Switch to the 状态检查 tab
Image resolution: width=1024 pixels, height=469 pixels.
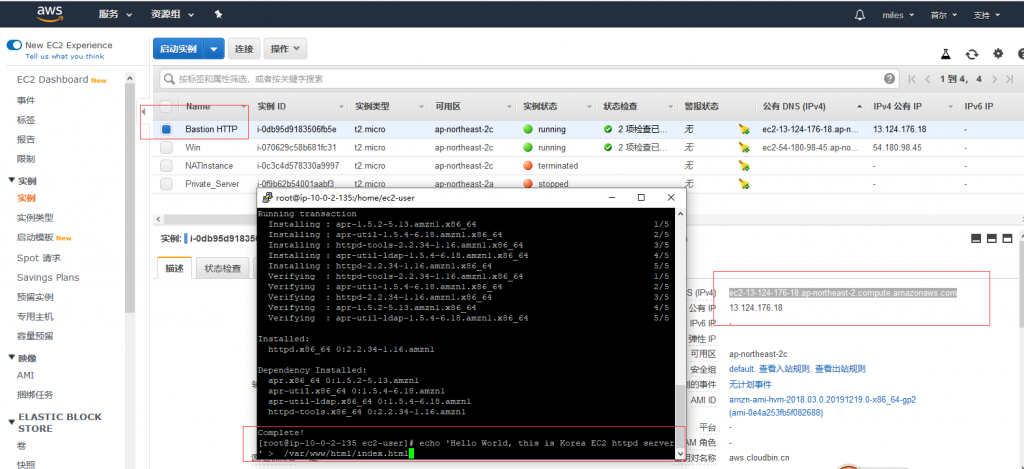[222, 268]
